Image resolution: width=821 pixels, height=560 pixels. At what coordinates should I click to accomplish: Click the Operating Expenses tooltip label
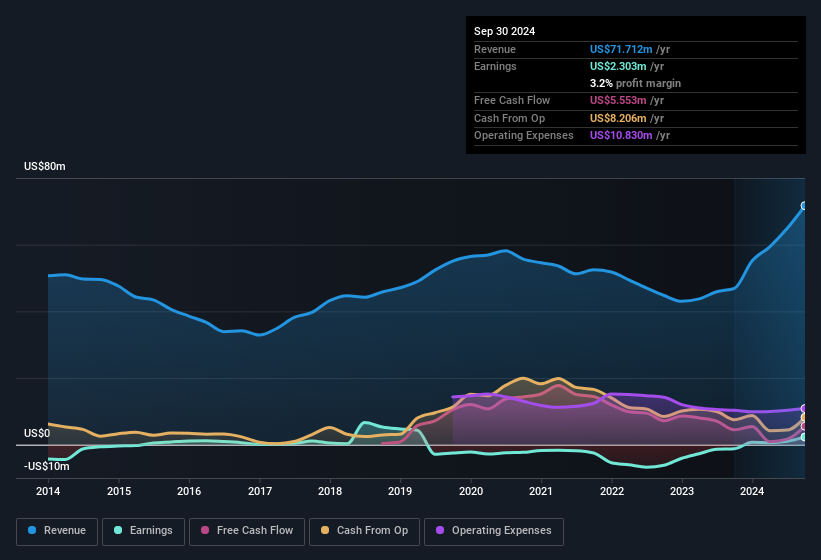point(524,136)
